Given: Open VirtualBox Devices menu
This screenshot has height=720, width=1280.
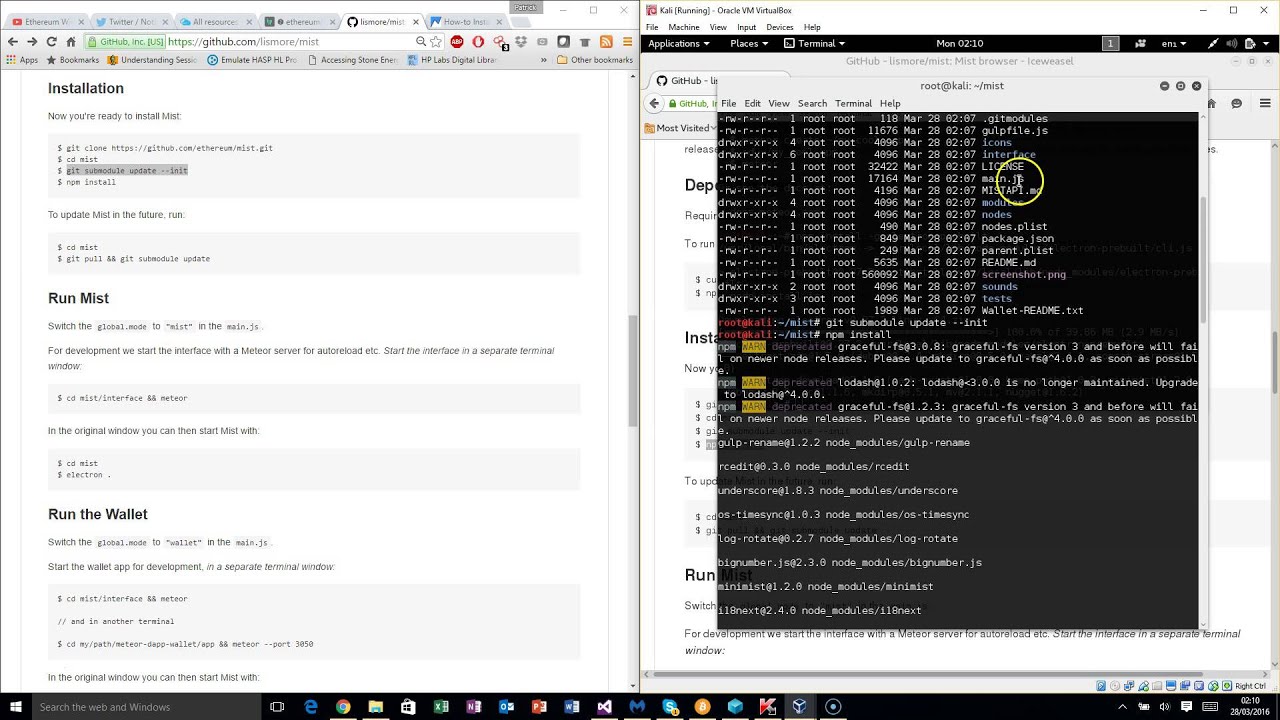Looking at the screenshot, I should [779, 27].
